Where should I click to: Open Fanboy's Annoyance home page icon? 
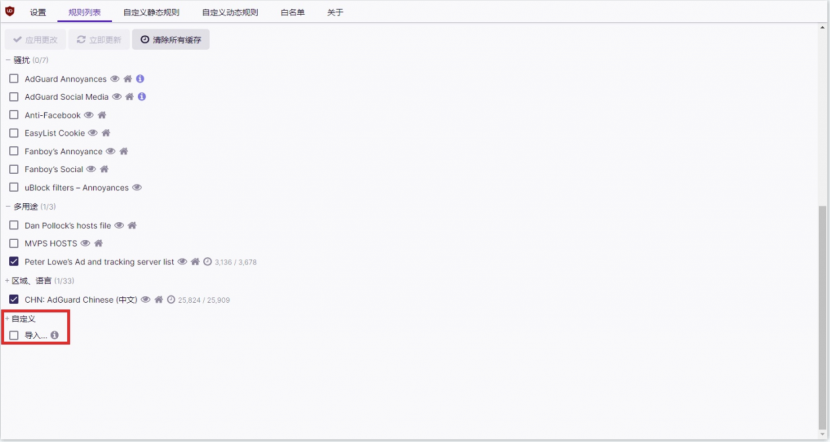123,151
